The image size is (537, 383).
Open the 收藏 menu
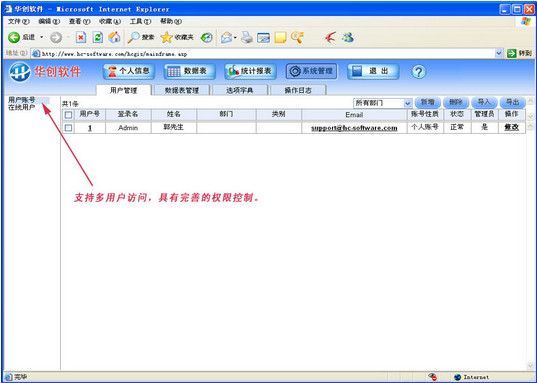(110, 21)
